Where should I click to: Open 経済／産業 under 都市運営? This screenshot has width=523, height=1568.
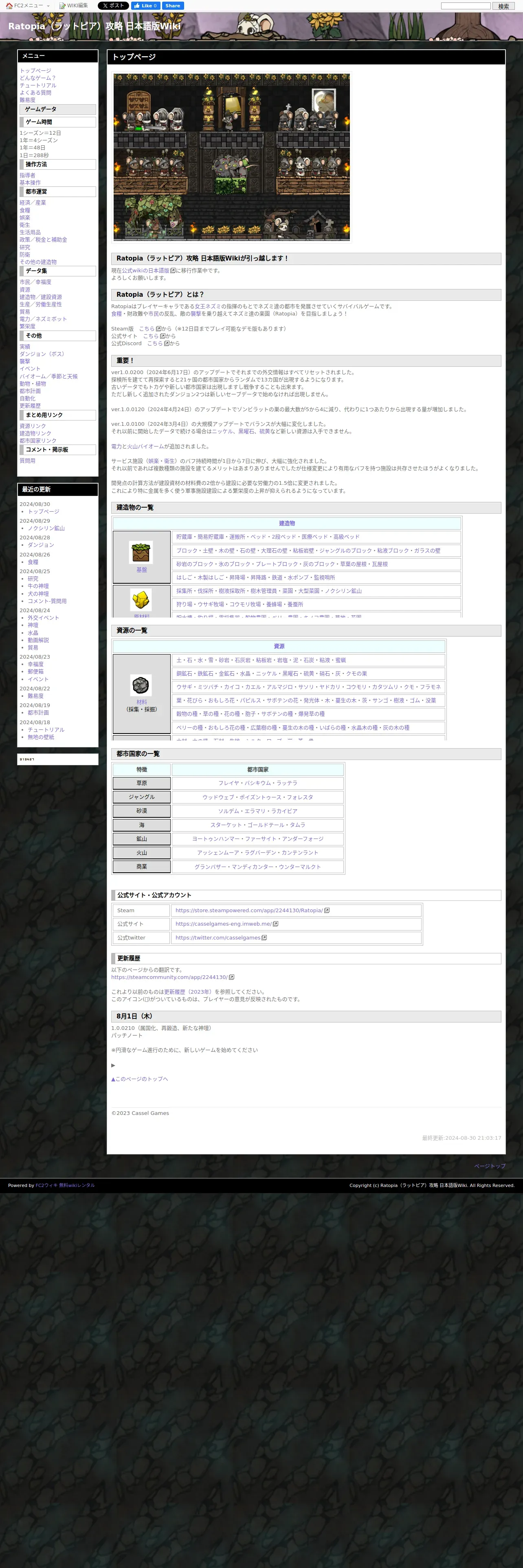pos(33,203)
